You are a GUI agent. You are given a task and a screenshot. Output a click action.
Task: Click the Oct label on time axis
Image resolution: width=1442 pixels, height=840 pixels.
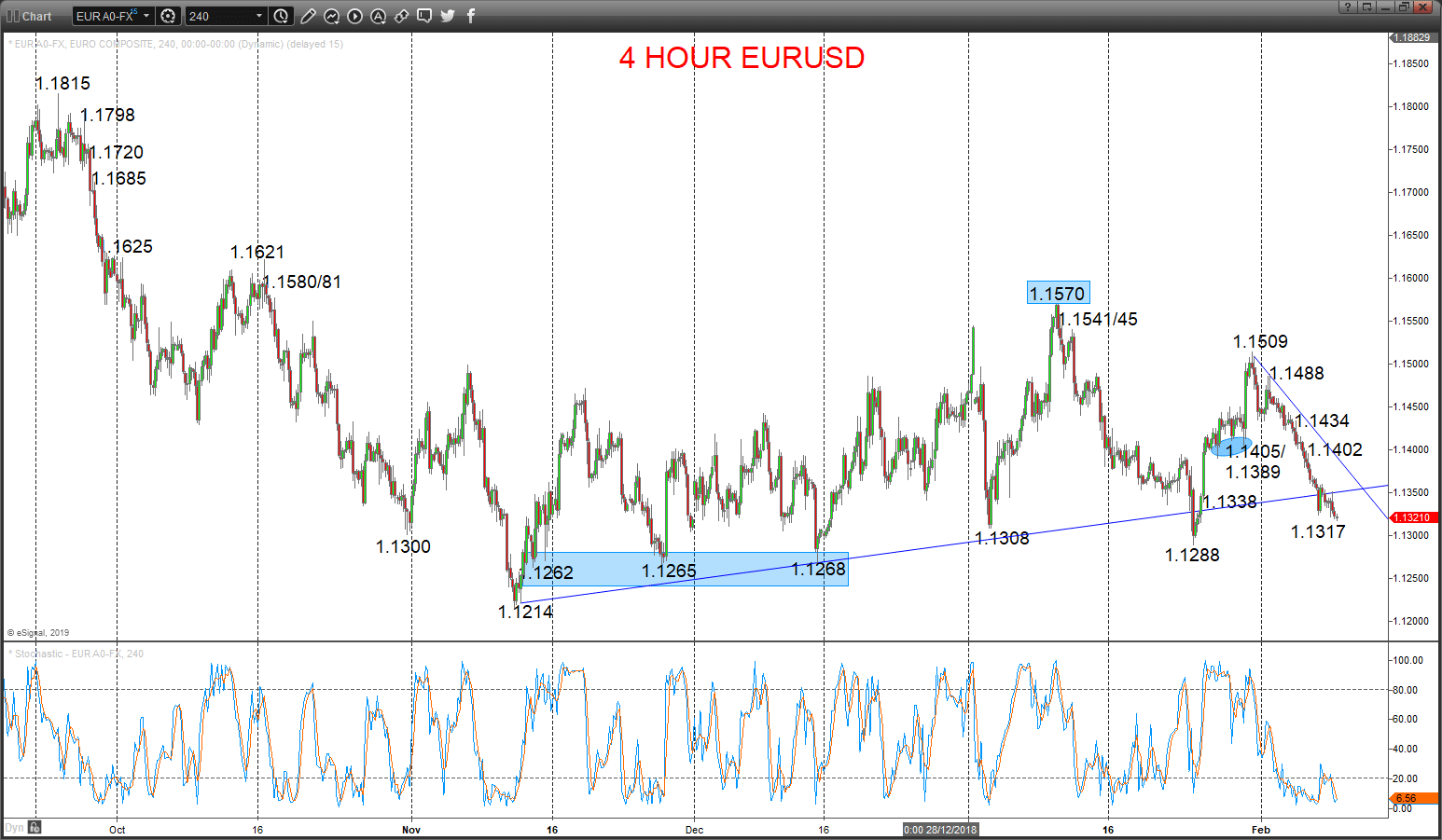[x=117, y=830]
